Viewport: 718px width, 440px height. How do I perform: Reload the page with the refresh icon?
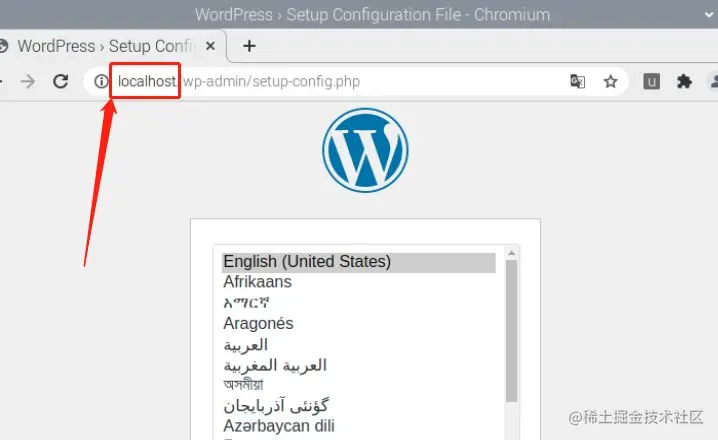pos(60,81)
